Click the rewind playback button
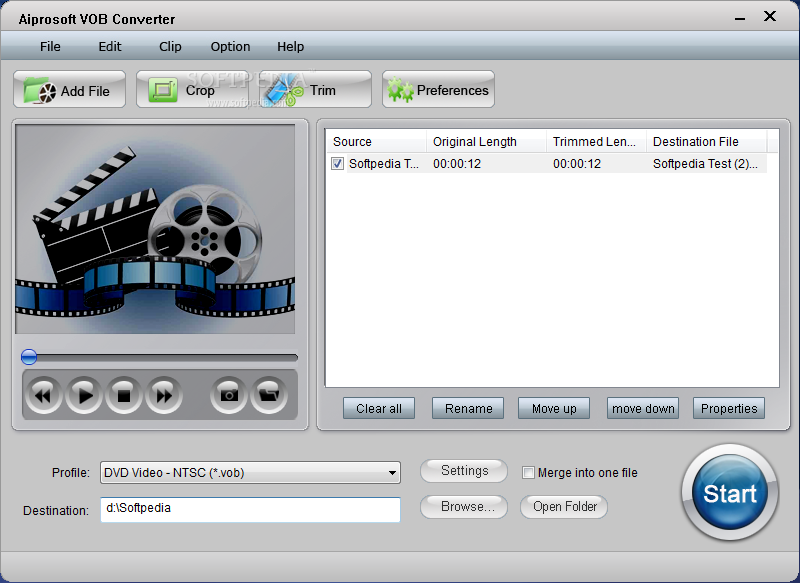Image resolution: width=800 pixels, height=583 pixels. 43,395
